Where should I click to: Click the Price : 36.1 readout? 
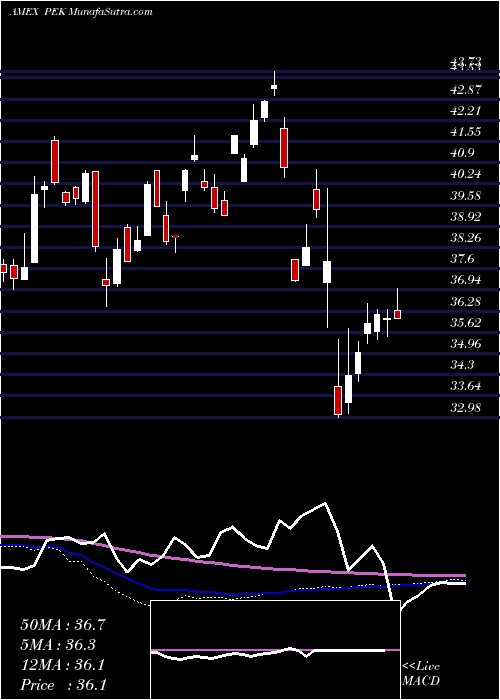(x=63, y=685)
